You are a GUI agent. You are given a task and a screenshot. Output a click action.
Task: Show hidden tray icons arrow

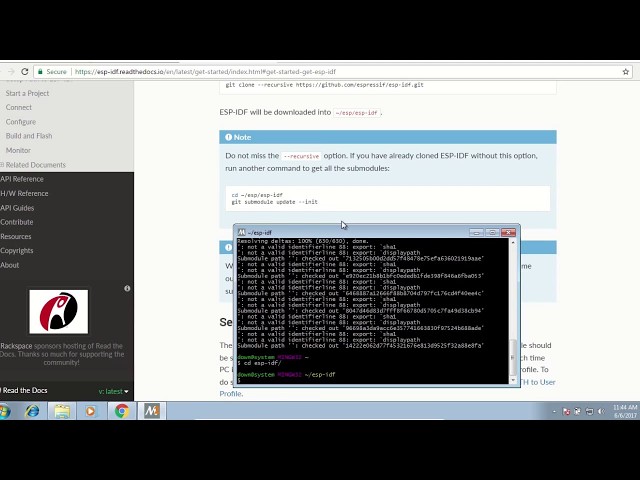[x=554, y=411]
